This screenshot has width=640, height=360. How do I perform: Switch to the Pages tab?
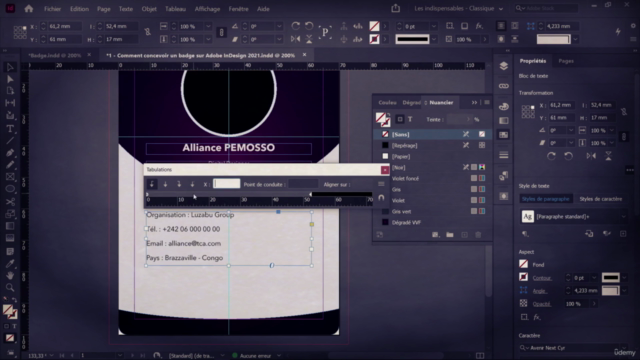pos(566,61)
